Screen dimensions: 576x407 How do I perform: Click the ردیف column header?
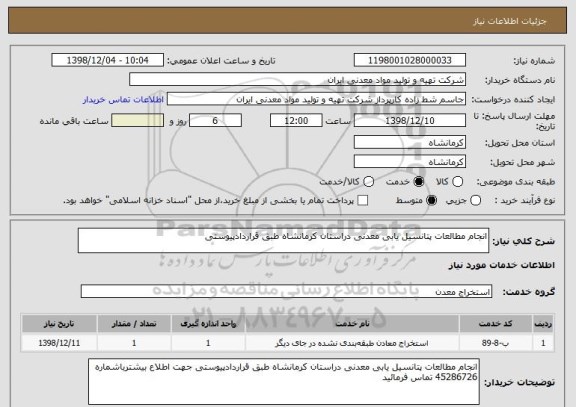pyautogui.click(x=543, y=324)
